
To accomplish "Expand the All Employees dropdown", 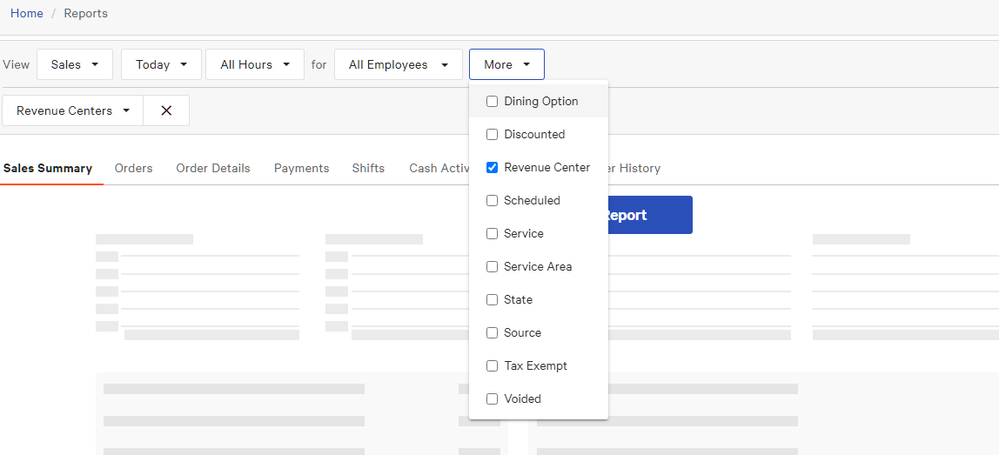I will coord(398,65).
